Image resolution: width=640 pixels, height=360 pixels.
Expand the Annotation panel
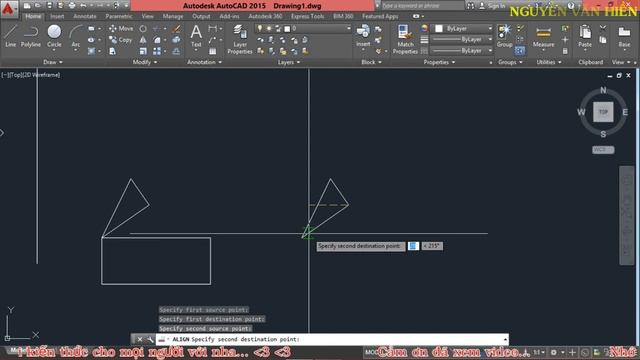point(204,62)
